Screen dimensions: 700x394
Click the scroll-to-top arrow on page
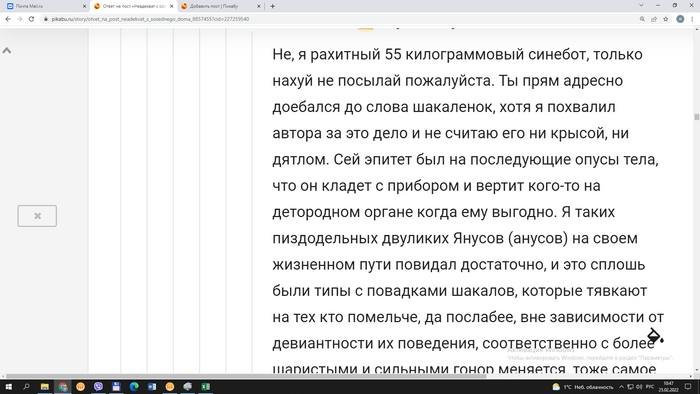7,50
